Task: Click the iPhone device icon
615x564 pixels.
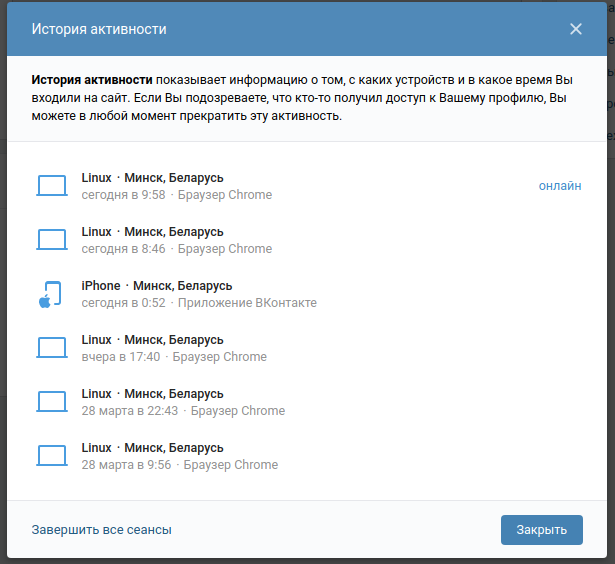Action: point(51,294)
